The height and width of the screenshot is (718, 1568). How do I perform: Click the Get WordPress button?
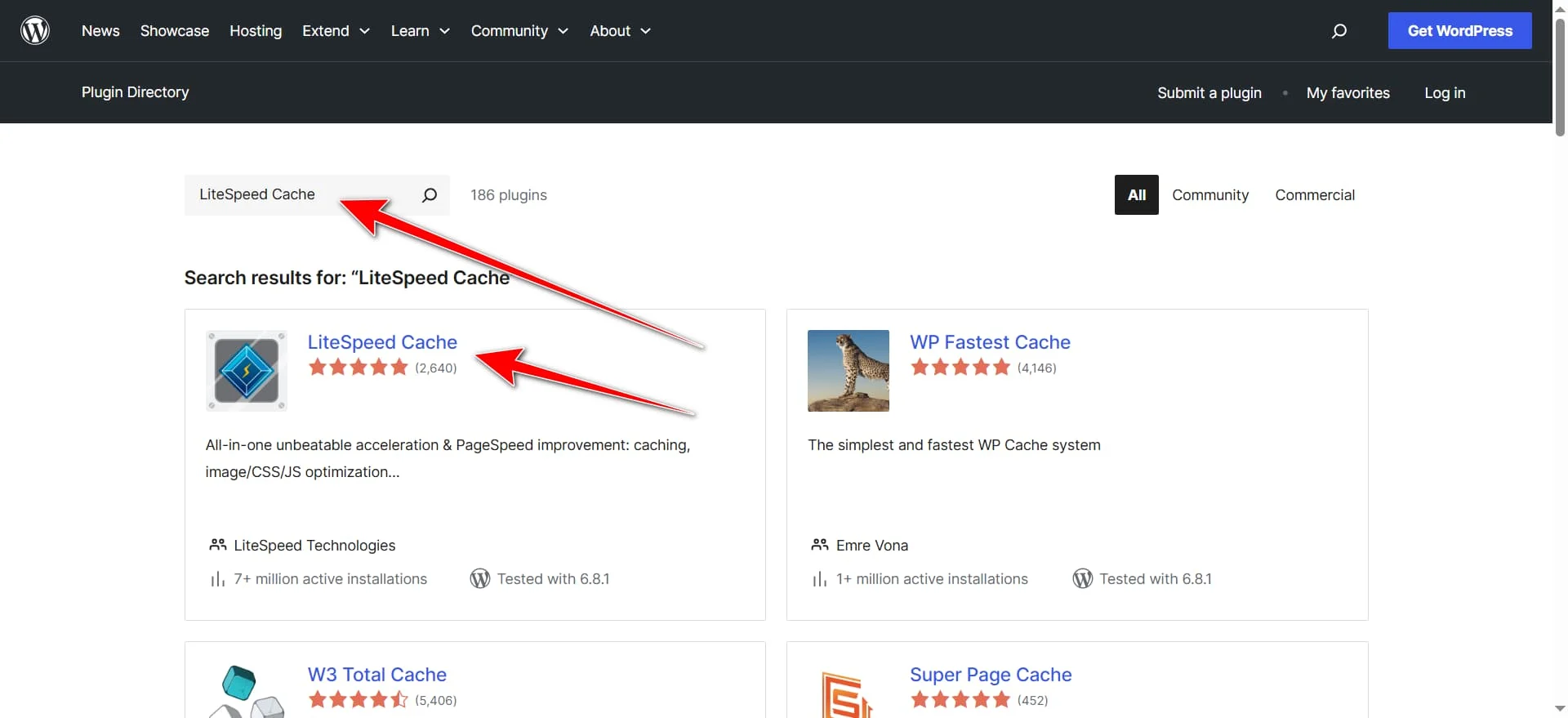coord(1460,31)
